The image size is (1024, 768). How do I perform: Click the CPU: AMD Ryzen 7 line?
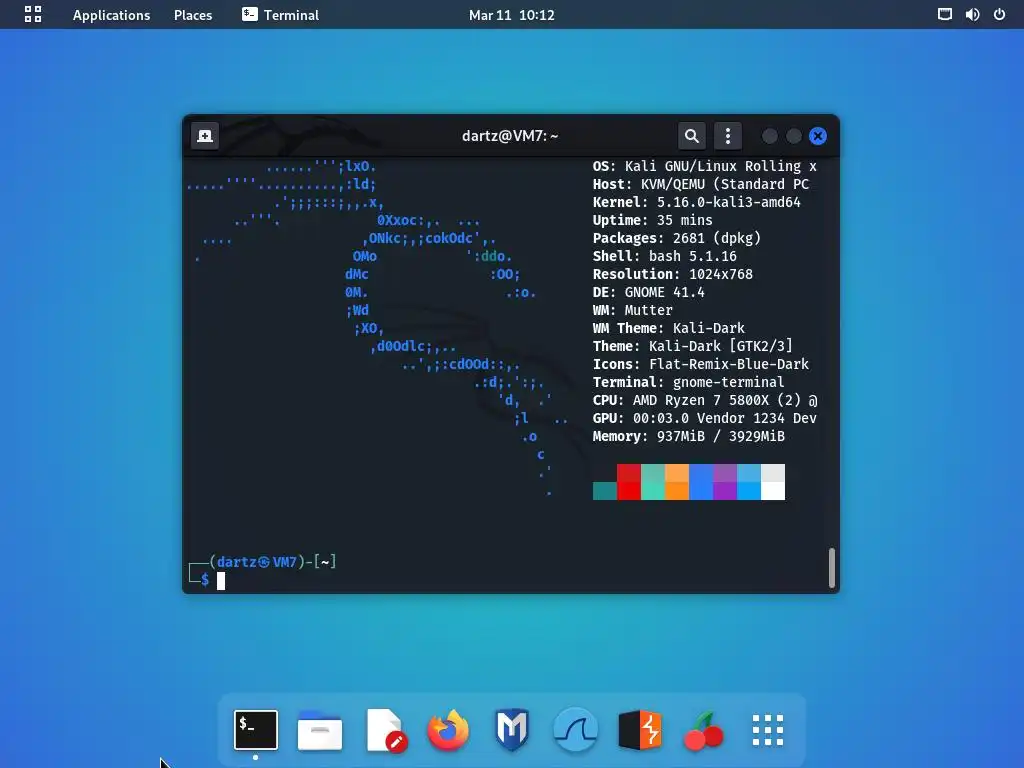click(705, 400)
